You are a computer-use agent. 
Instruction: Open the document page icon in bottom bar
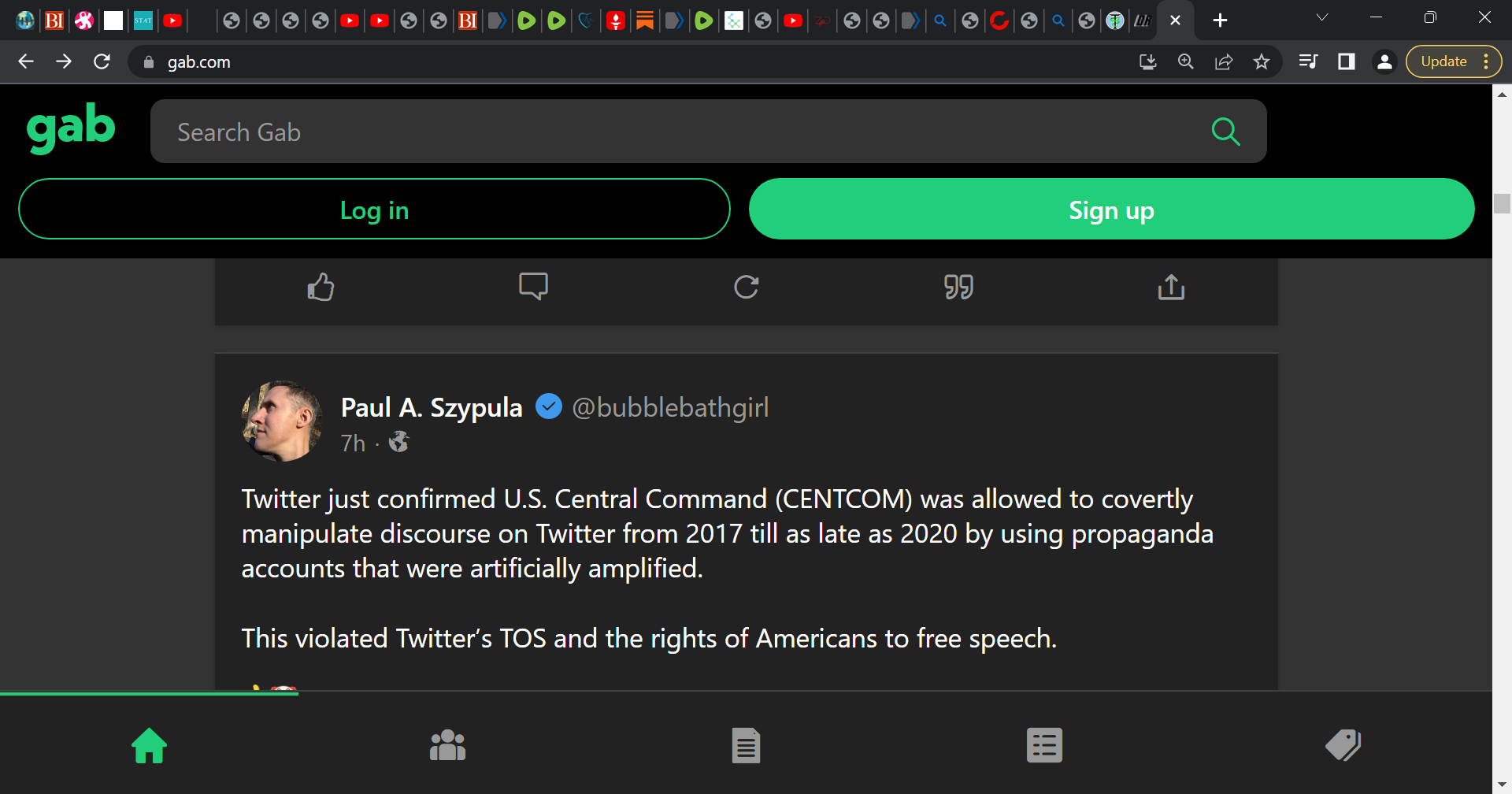746,745
